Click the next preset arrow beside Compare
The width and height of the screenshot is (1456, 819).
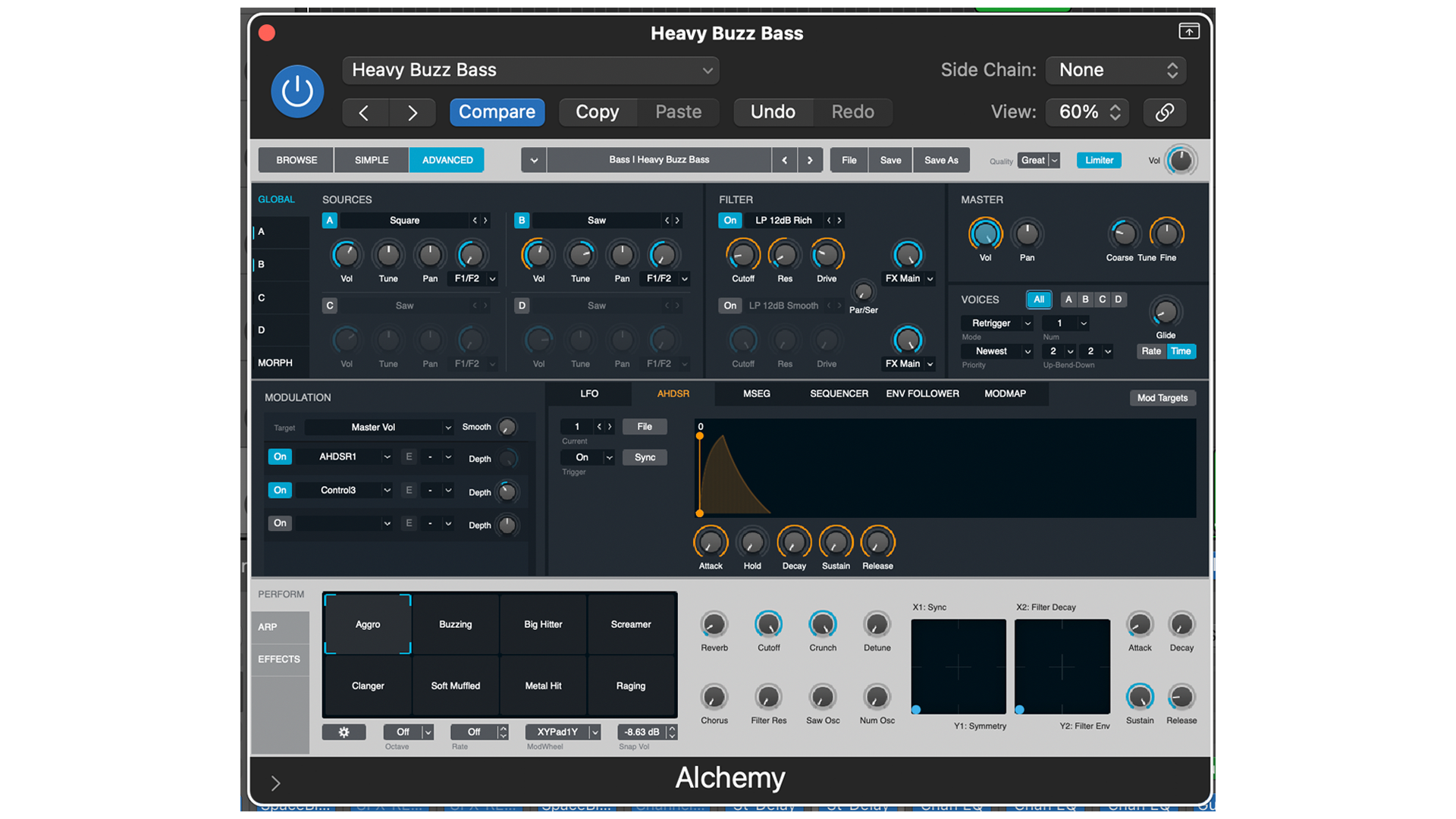pyautogui.click(x=412, y=112)
